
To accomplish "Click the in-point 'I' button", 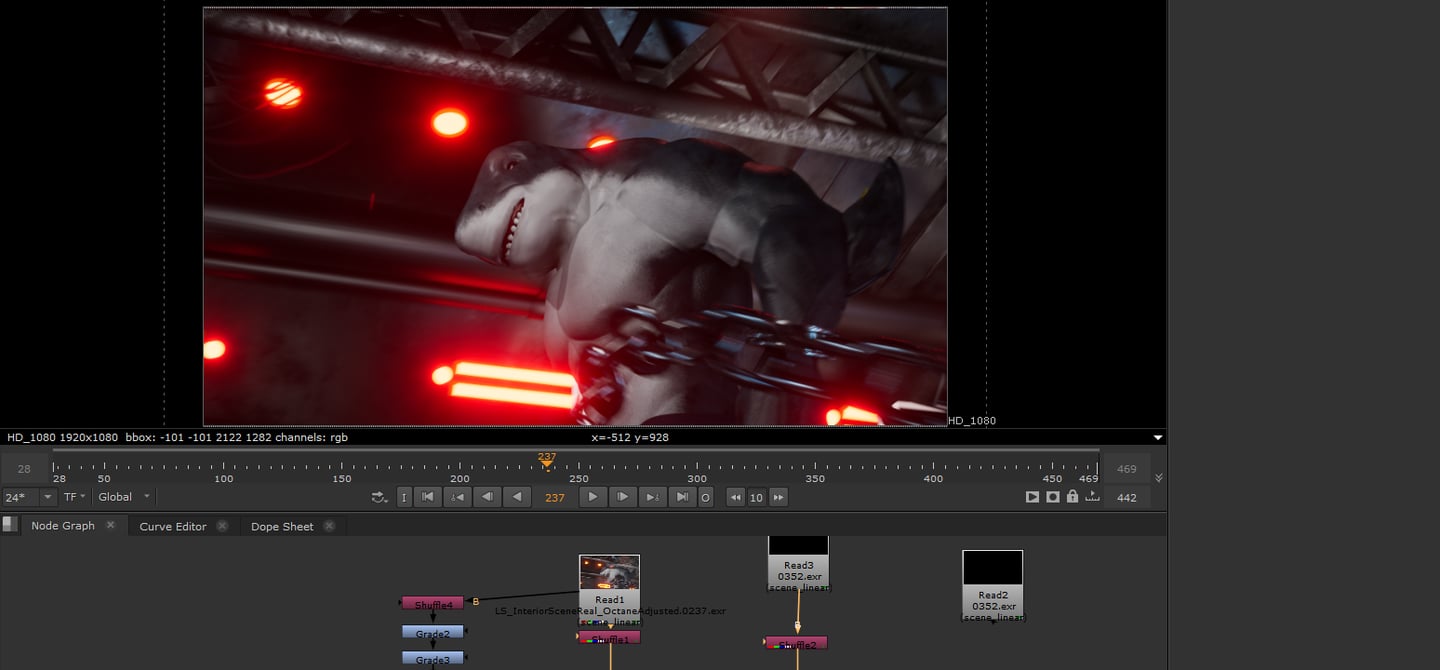I will pos(404,497).
